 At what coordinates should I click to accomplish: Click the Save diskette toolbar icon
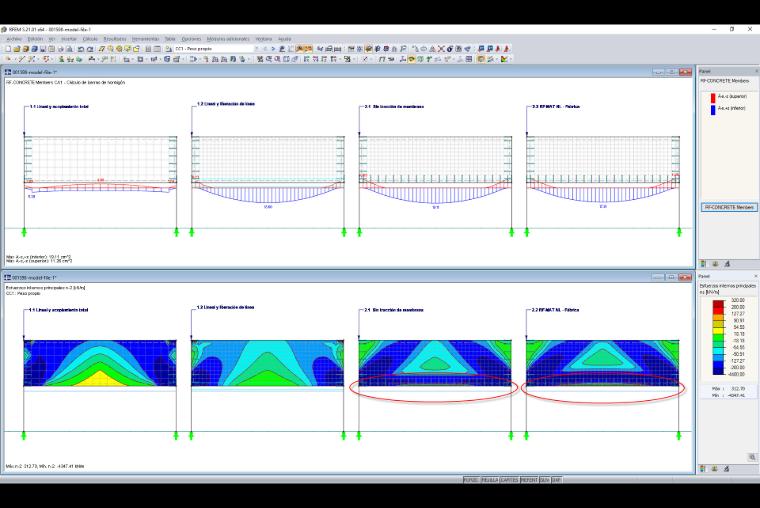coord(43,49)
